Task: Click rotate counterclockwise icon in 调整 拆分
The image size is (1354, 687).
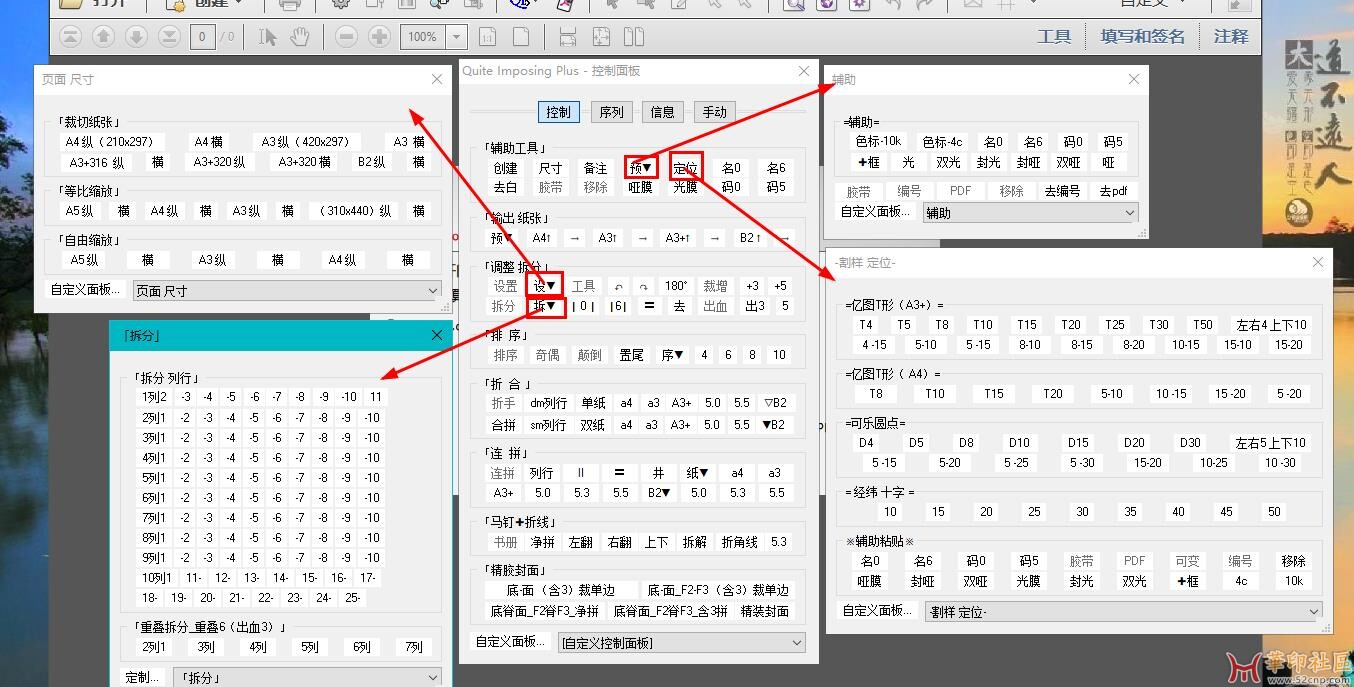Action: tap(618, 286)
